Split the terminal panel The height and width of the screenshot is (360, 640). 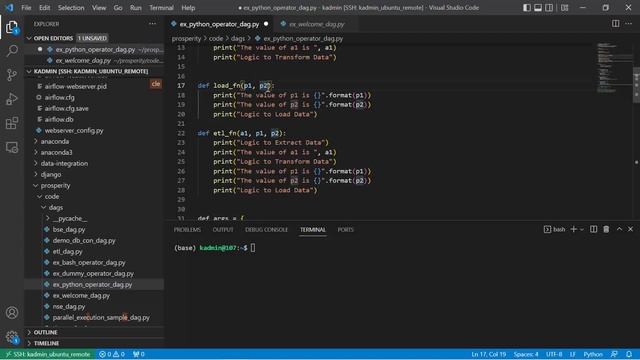click(x=593, y=229)
